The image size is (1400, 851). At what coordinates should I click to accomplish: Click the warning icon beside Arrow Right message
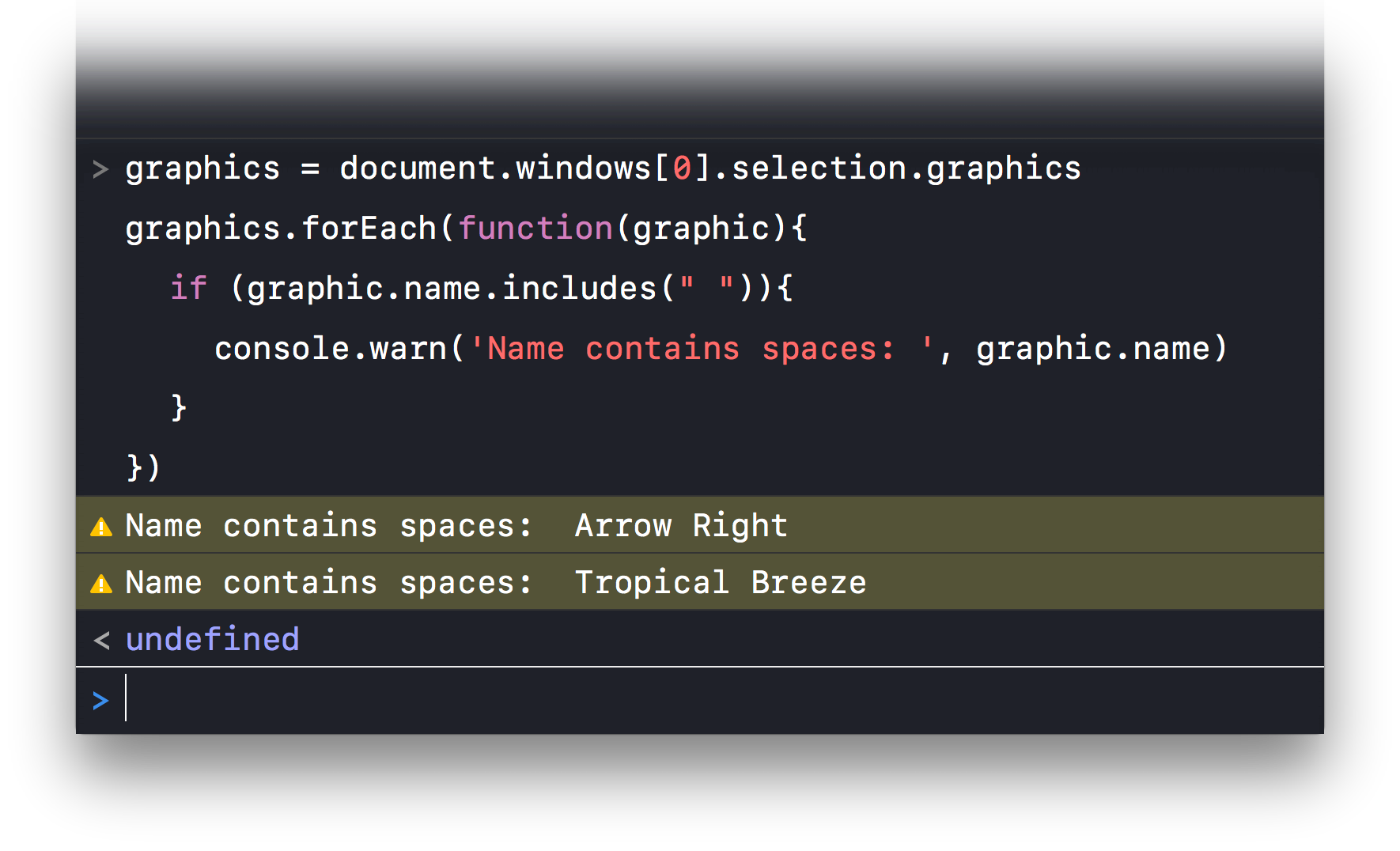click(x=101, y=527)
